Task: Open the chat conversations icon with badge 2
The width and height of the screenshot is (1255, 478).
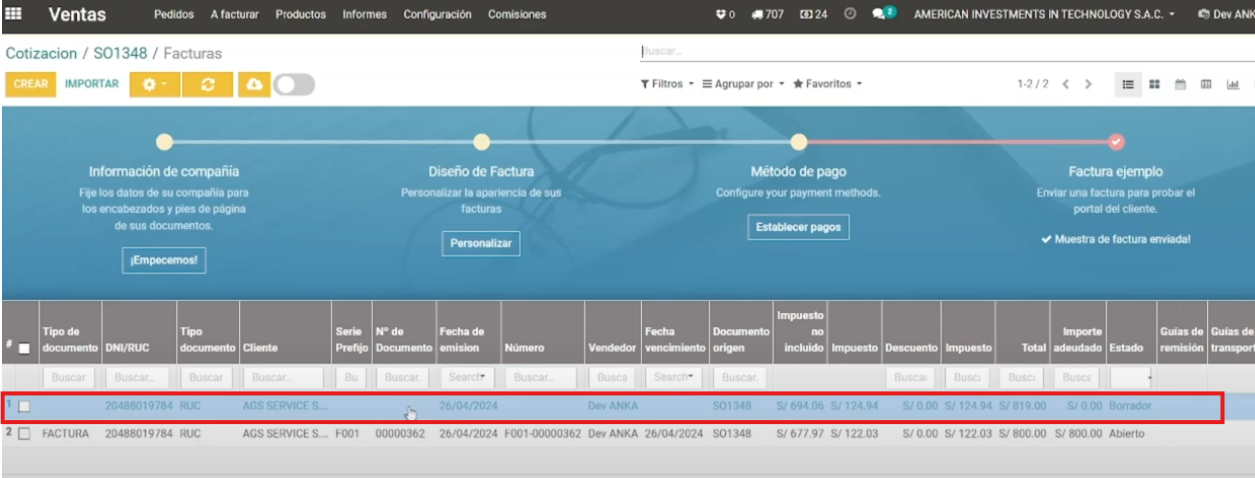Action: click(x=882, y=15)
